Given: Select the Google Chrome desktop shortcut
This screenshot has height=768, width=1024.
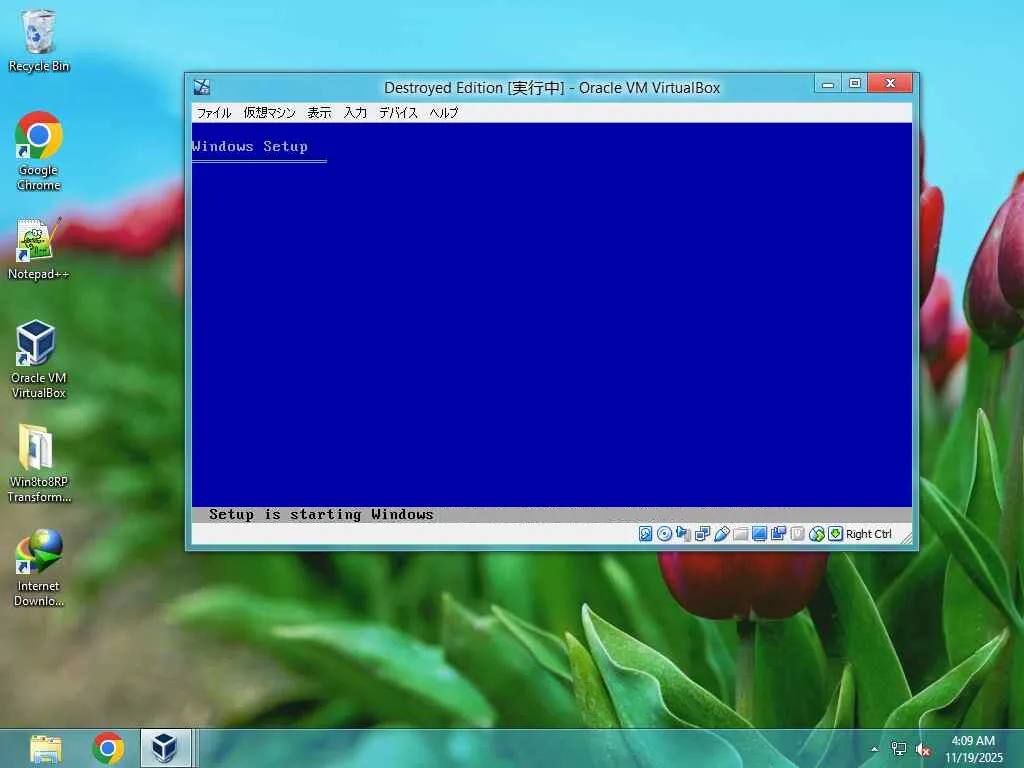Looking at the screenshot, I should [x=39, y=152].
